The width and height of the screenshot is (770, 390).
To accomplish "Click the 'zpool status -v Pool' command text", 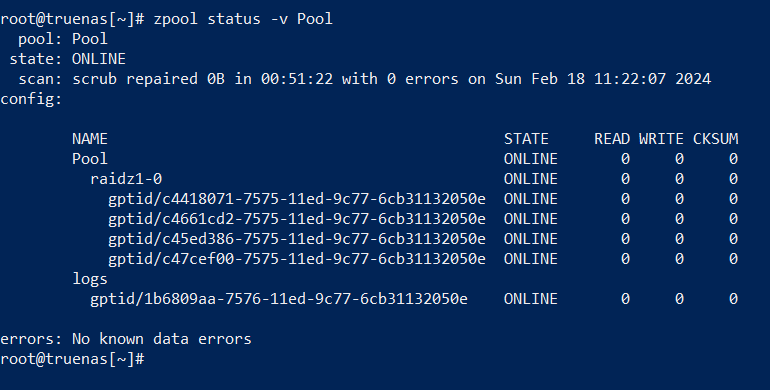I will click(x=243, y=19).
